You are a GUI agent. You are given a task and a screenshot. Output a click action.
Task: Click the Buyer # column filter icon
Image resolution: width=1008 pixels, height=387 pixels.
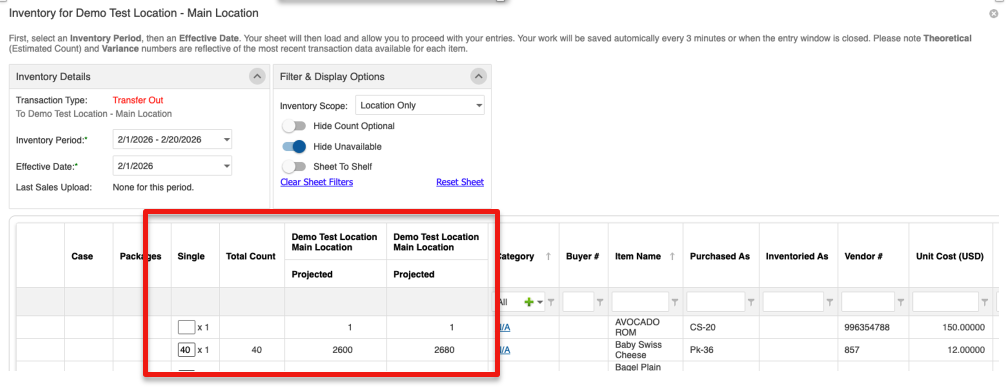click(600, 302)
